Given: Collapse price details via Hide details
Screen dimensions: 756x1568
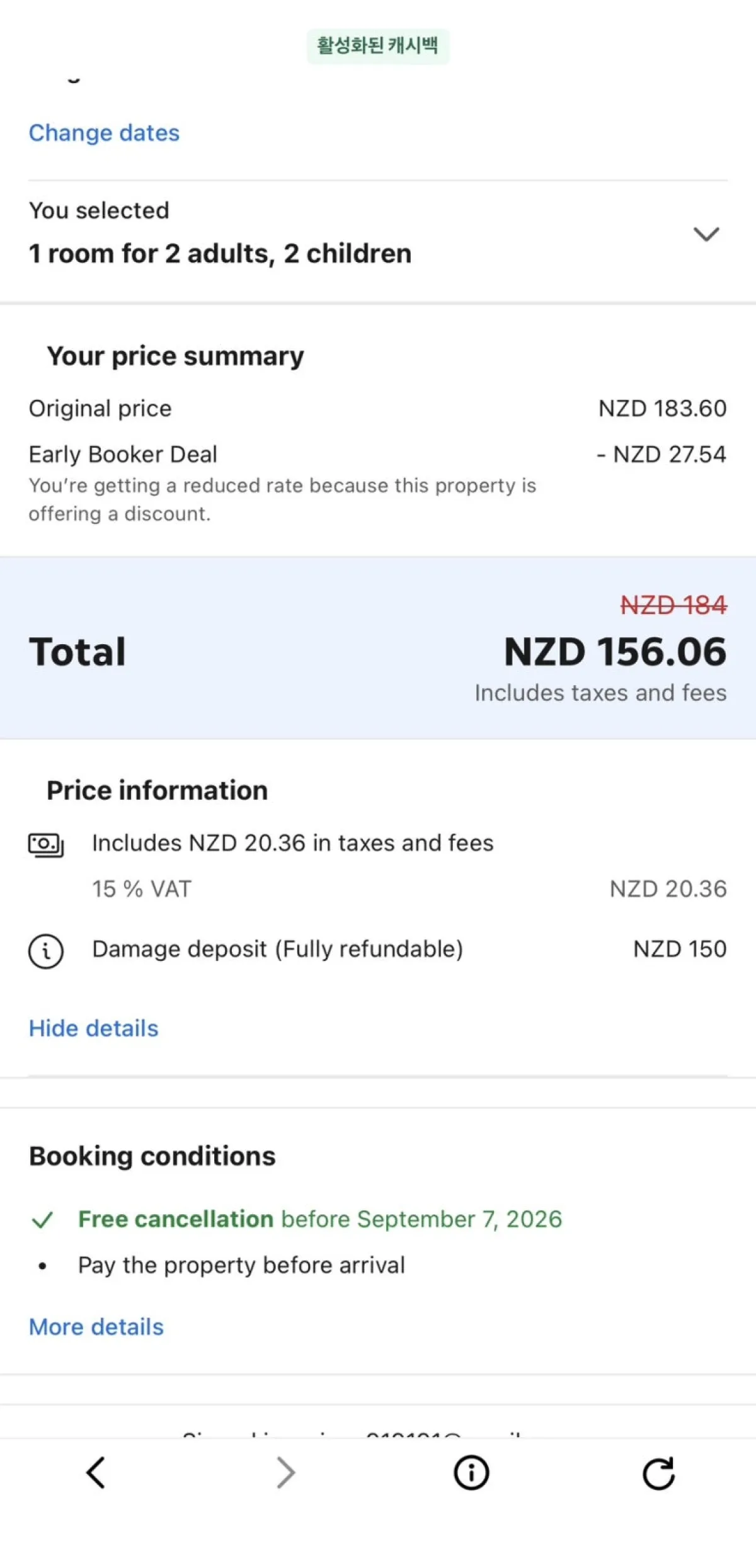Looking at the screenshot, I should point(93,1028).
